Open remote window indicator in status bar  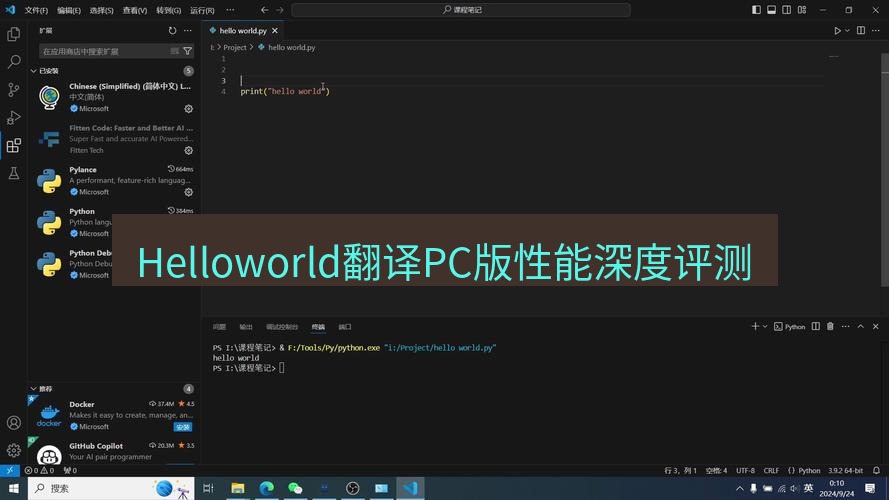[10, 471]
